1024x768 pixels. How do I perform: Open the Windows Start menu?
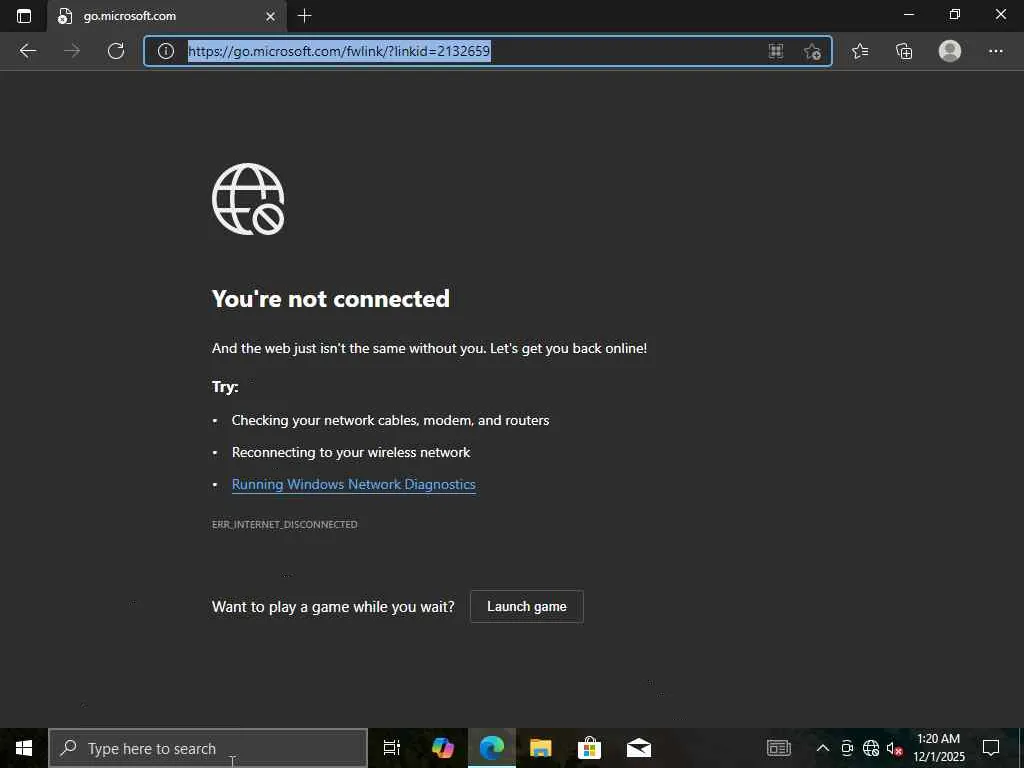[x=24, y=748]
